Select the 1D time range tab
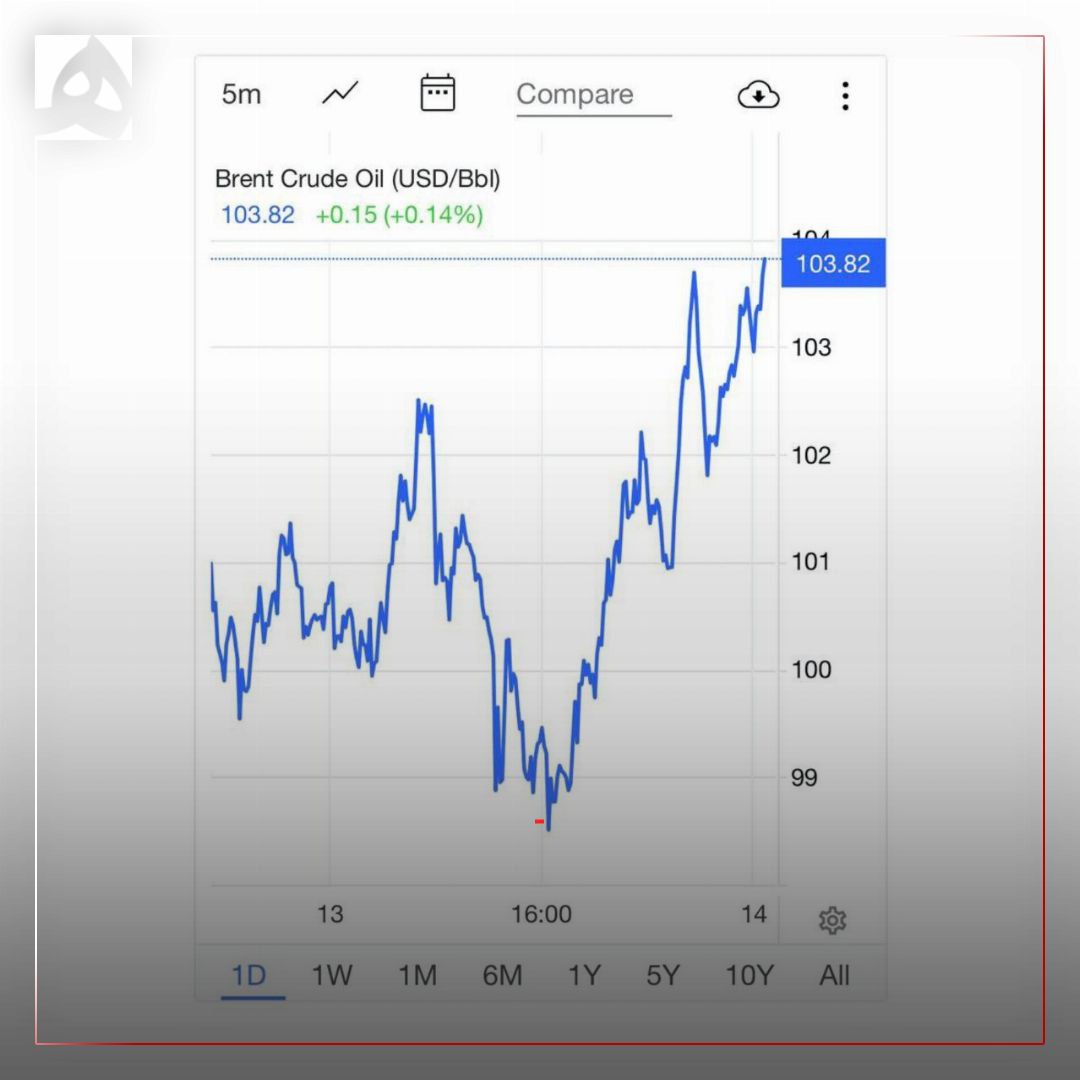 tap(249, 975)
